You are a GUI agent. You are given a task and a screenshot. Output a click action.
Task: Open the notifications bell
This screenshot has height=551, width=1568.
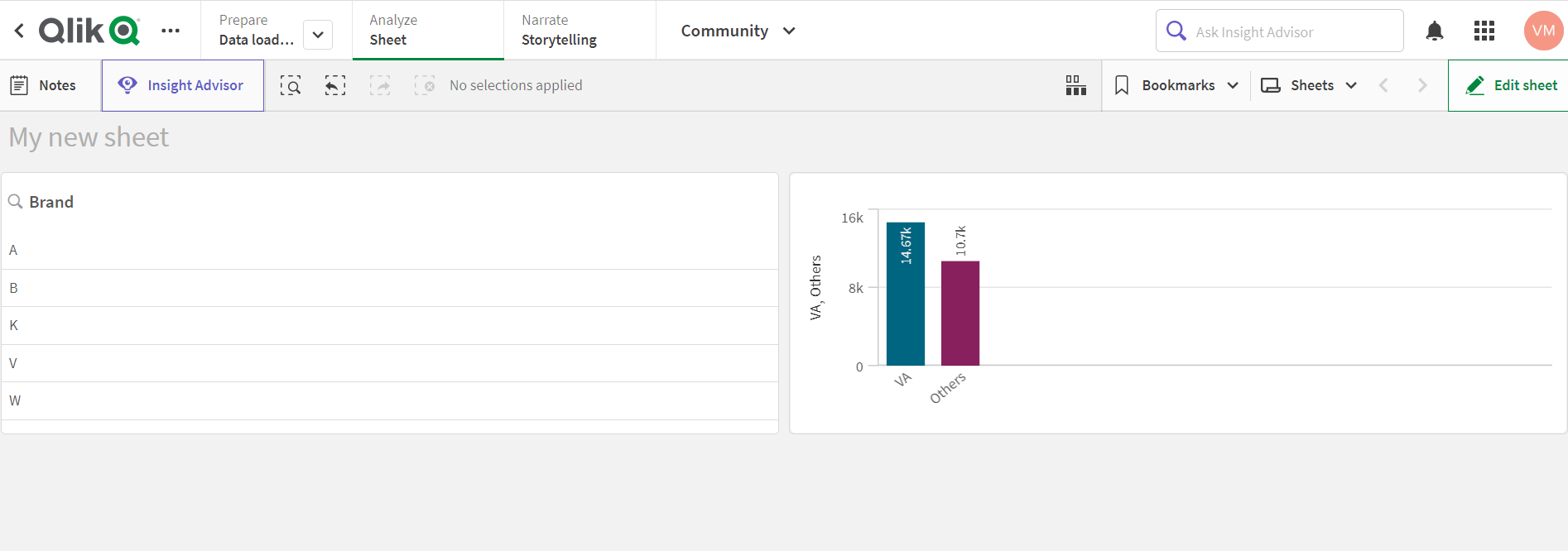tap(1435, 31)
